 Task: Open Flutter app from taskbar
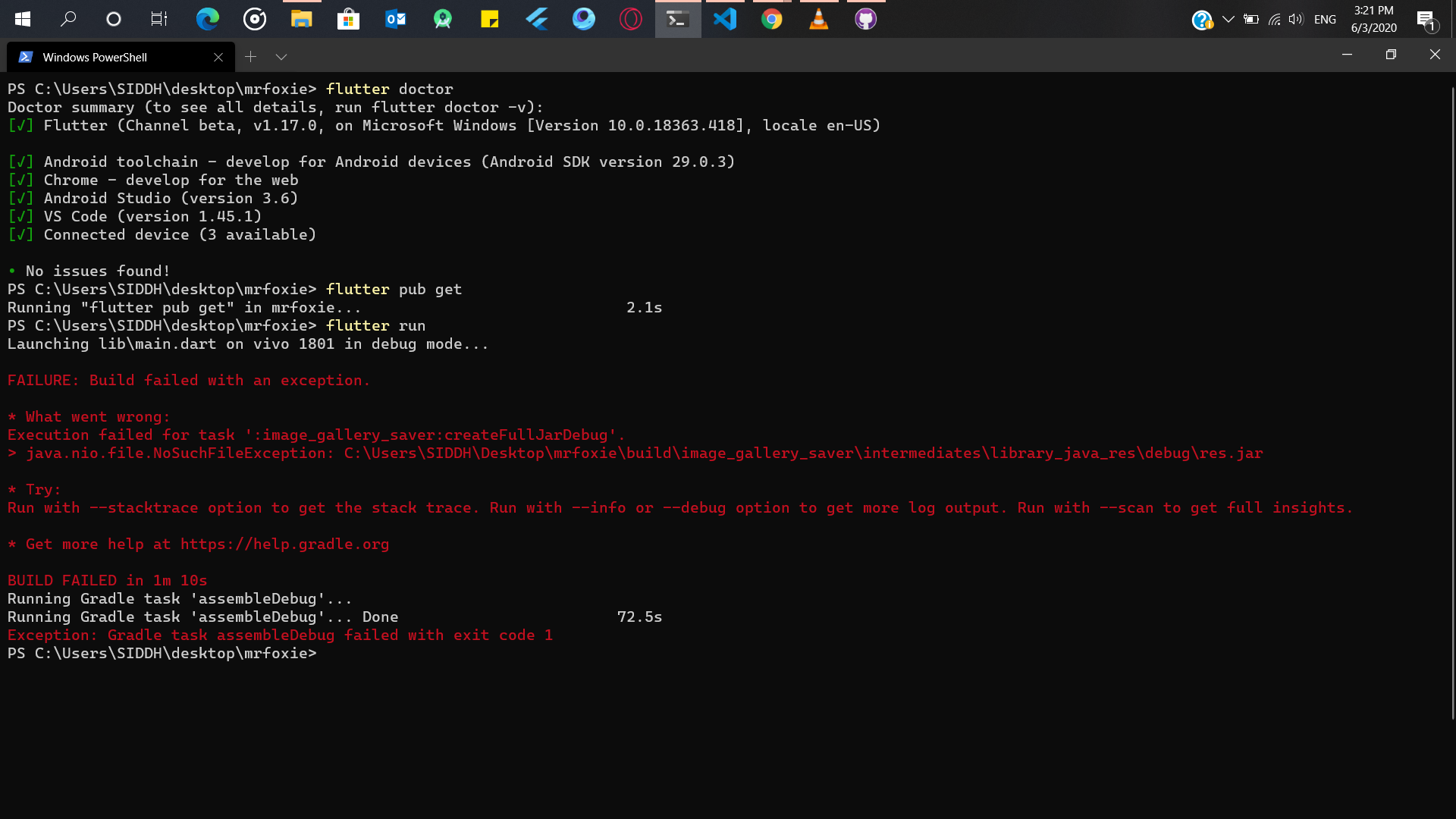(x=537, y=19)
